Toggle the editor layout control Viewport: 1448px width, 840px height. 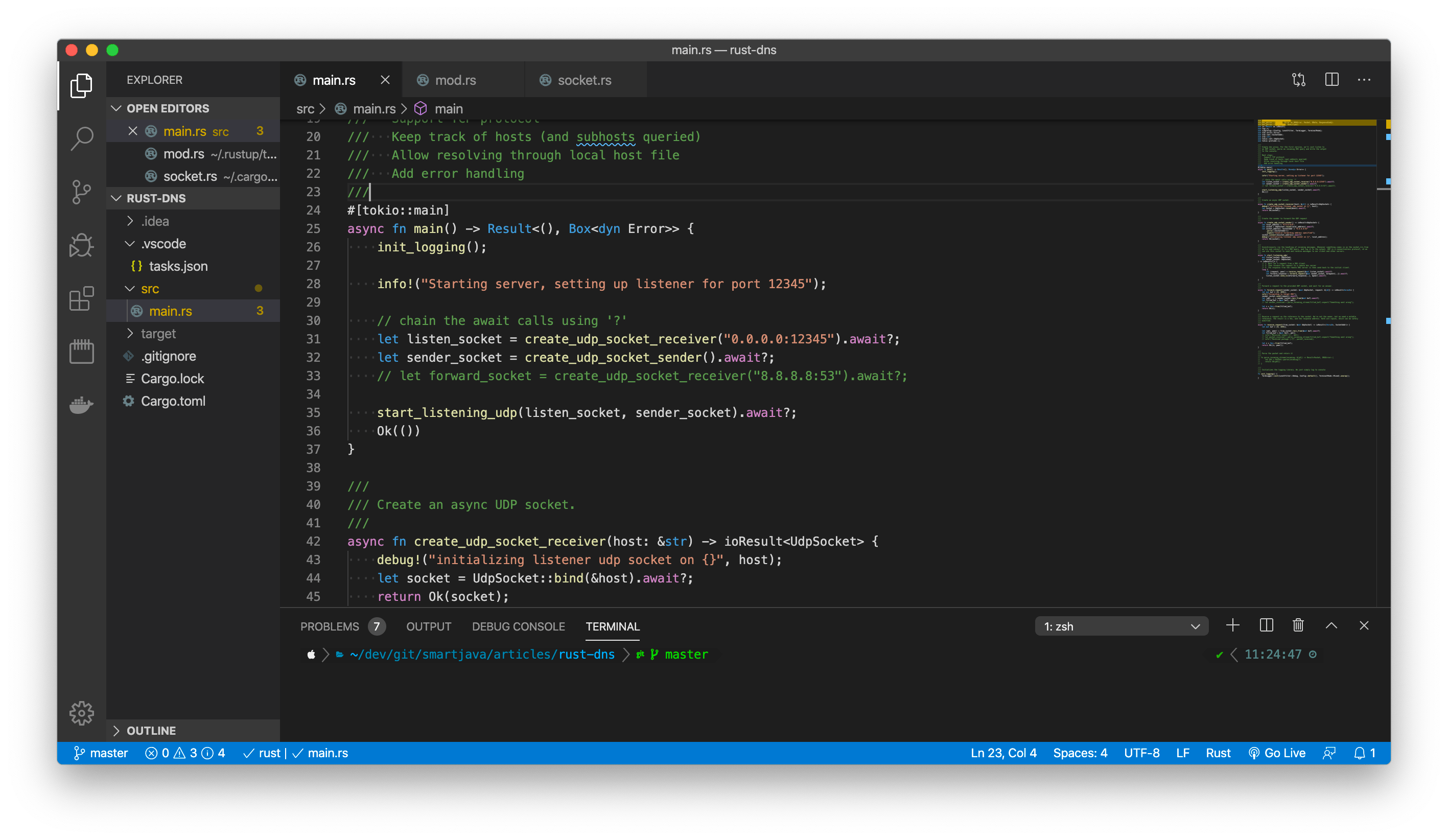click(1332, 79)
